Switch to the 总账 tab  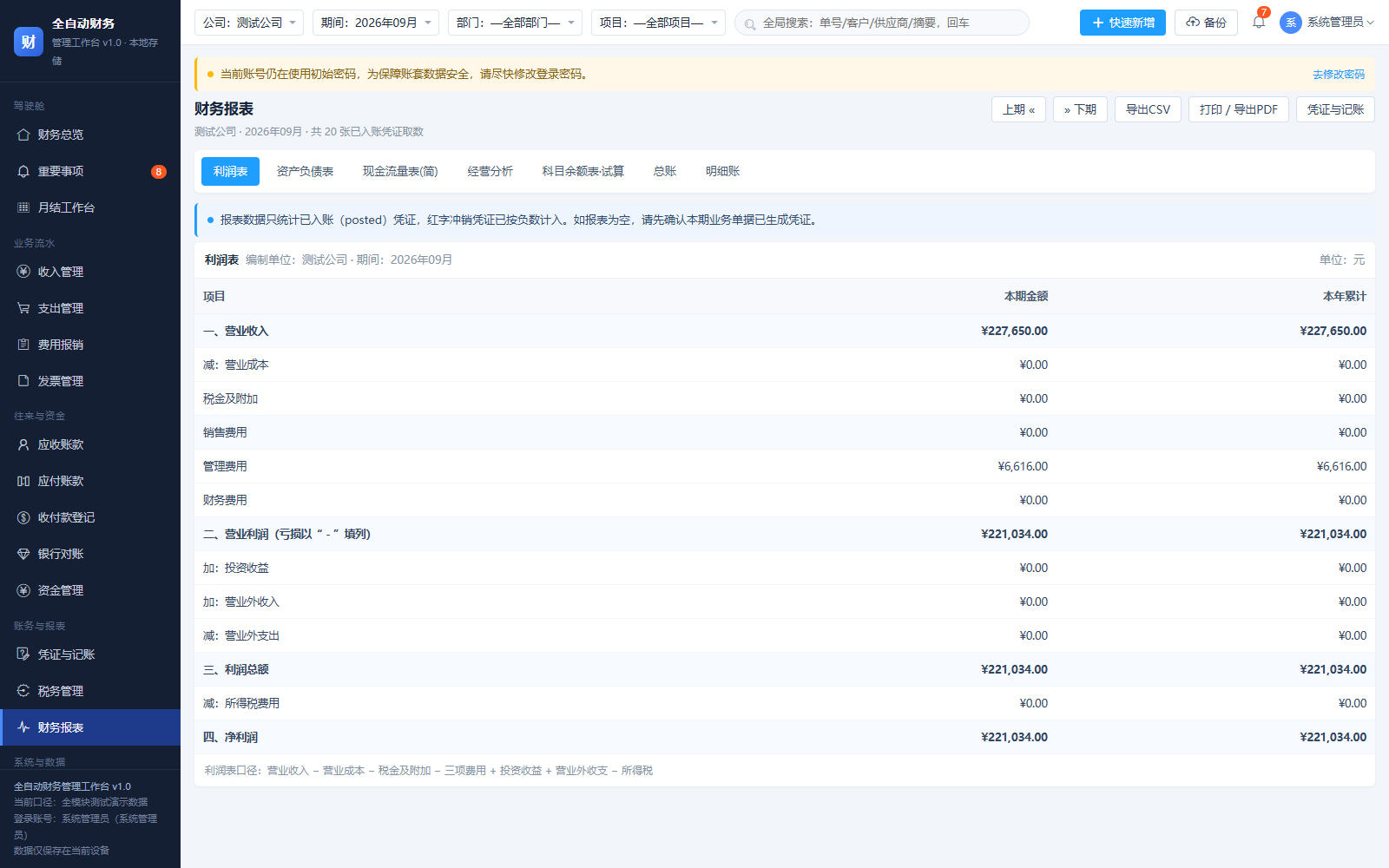(665, 172)
